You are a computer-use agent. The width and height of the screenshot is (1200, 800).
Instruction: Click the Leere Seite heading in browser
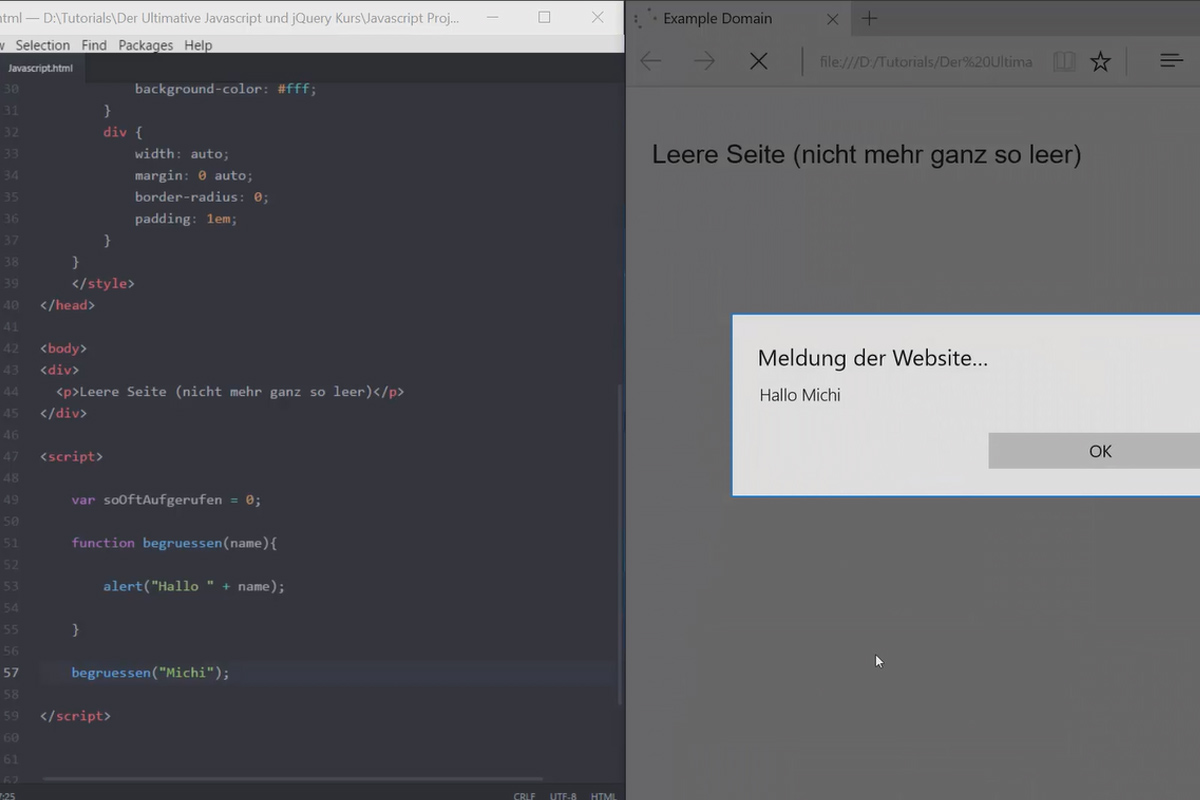tap(866, 155)
